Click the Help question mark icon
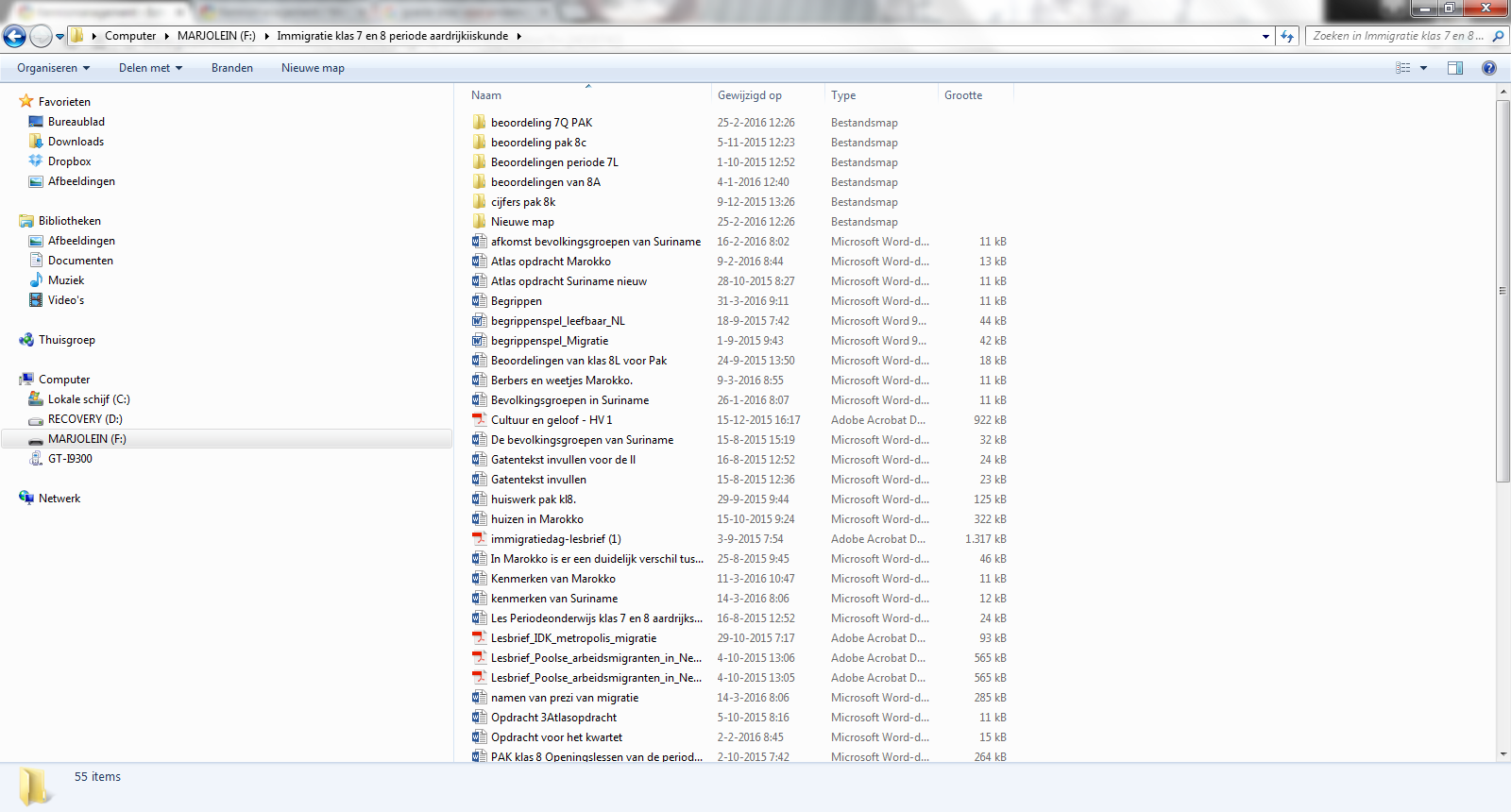 [1489, 68]
